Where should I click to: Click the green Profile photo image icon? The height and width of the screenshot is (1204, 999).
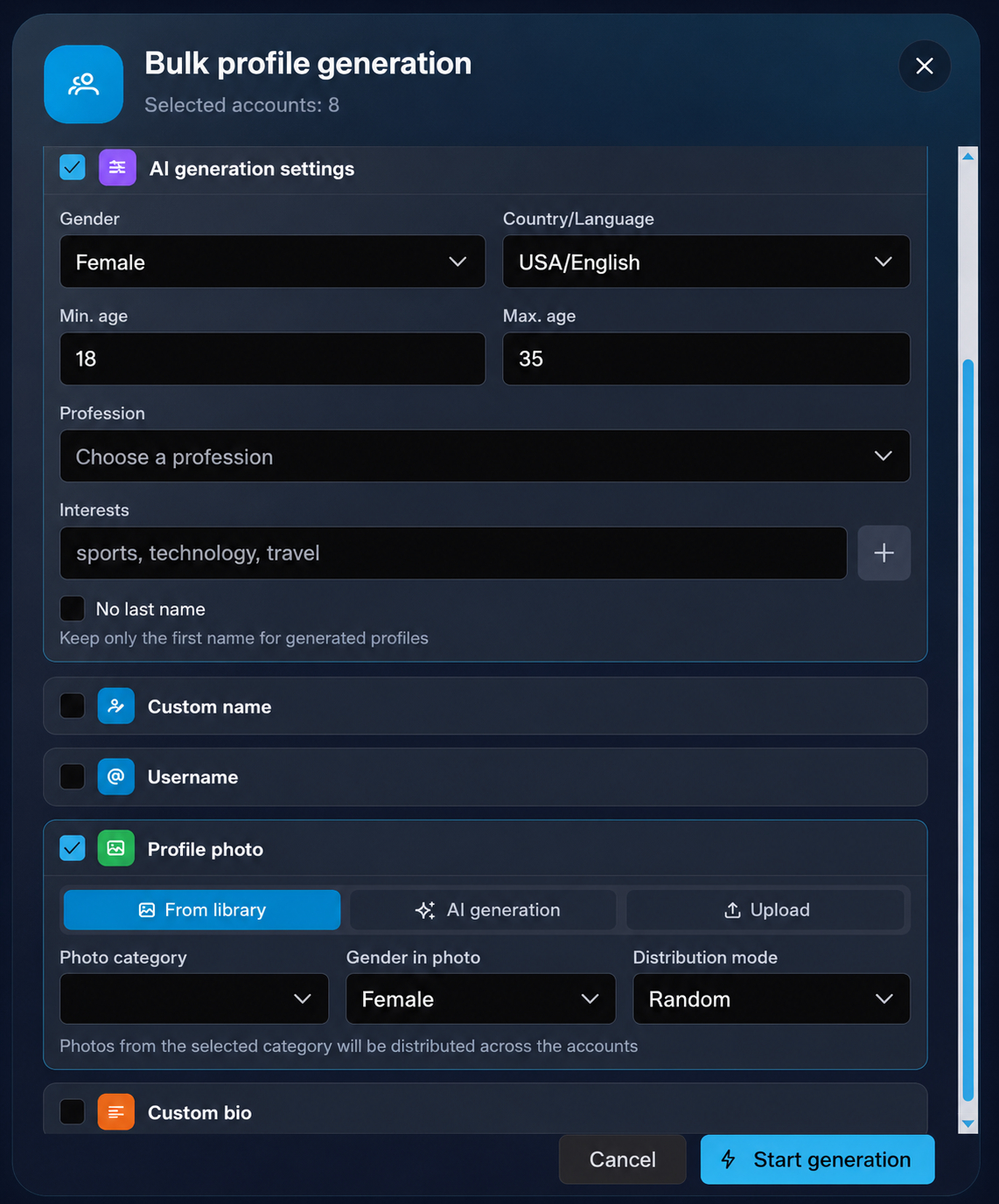115,848
